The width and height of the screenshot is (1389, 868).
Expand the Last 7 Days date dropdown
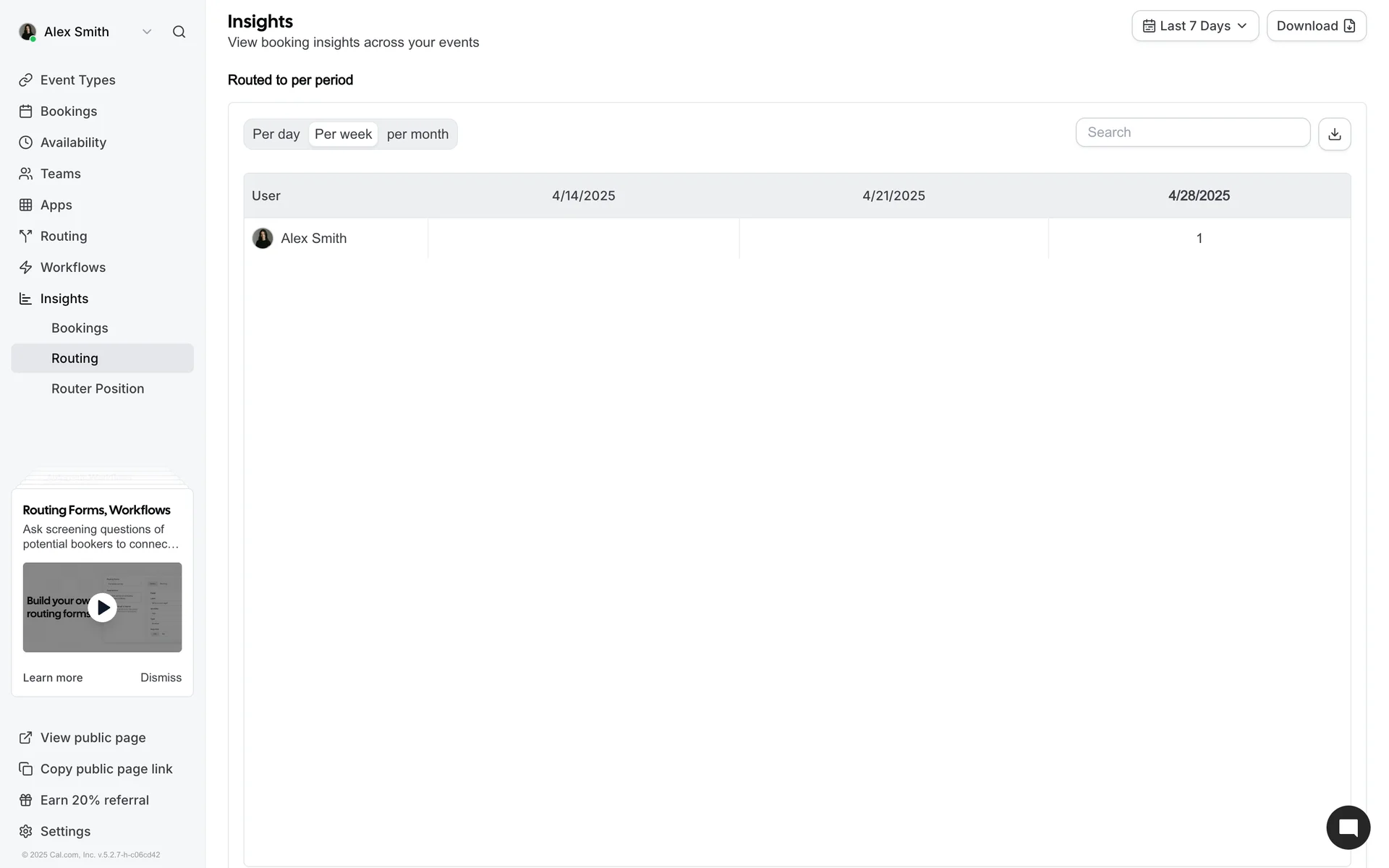point(1194,26)
